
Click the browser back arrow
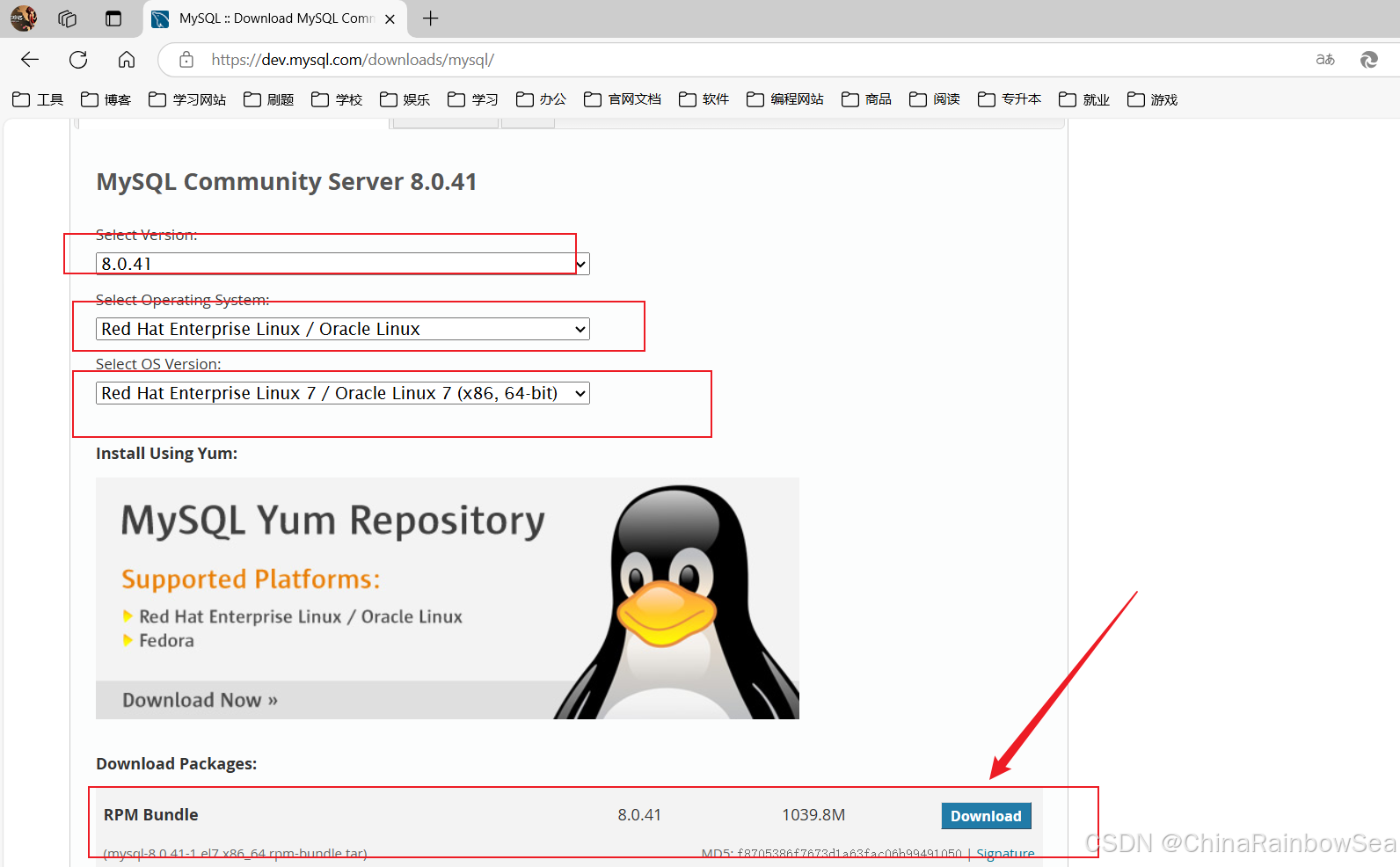pyautogui.click(x=30, y=60)
